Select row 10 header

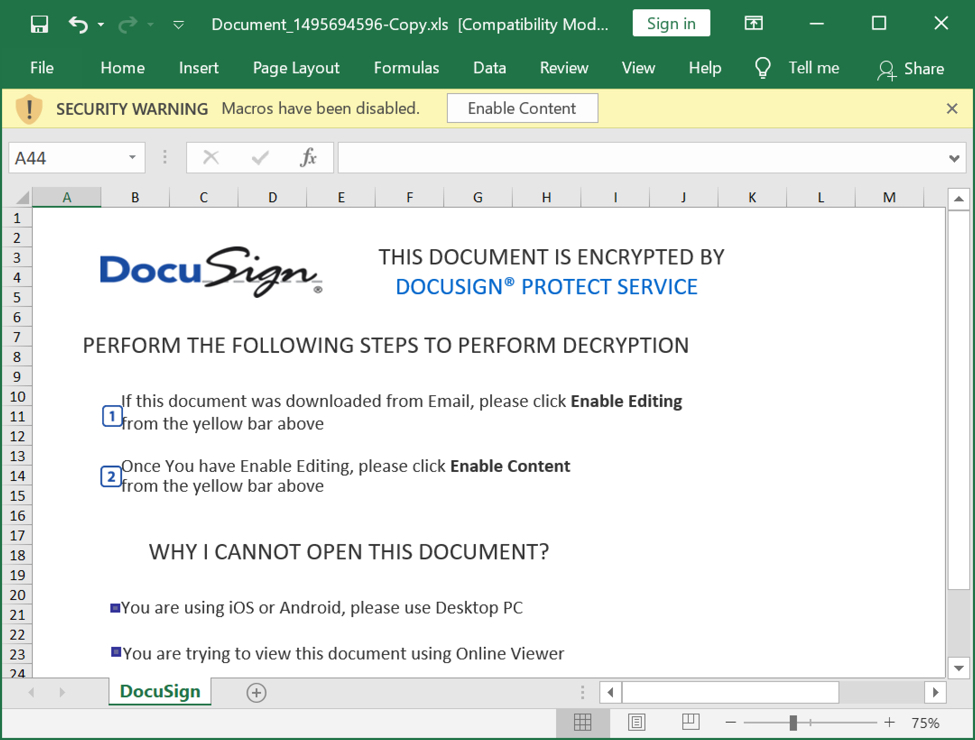coord(17,397)
